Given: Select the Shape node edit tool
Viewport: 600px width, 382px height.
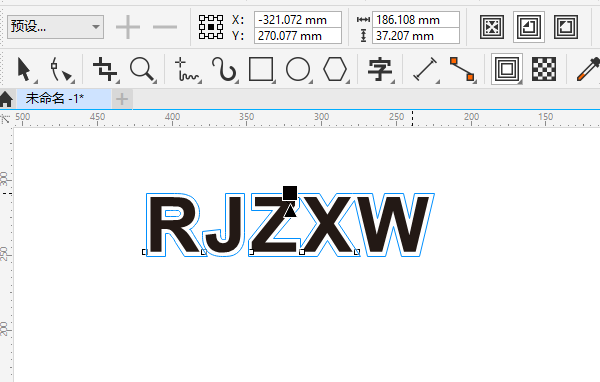Looking at the screenshot, I should 61,69.
